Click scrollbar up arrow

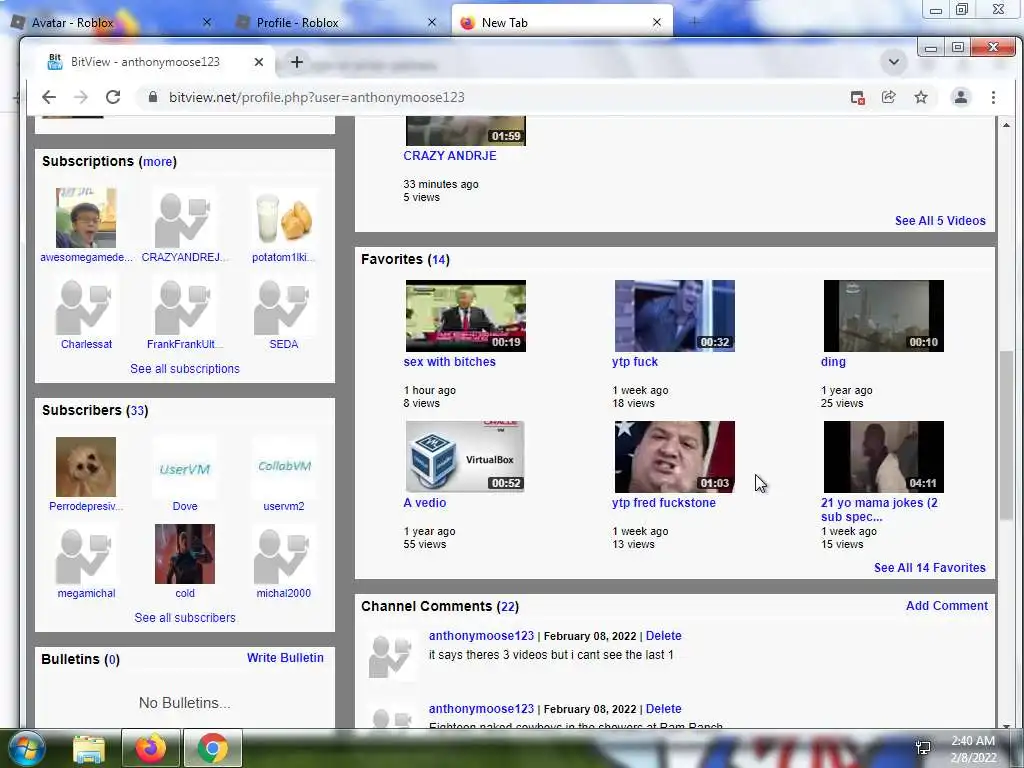(x=1006, y=124)
